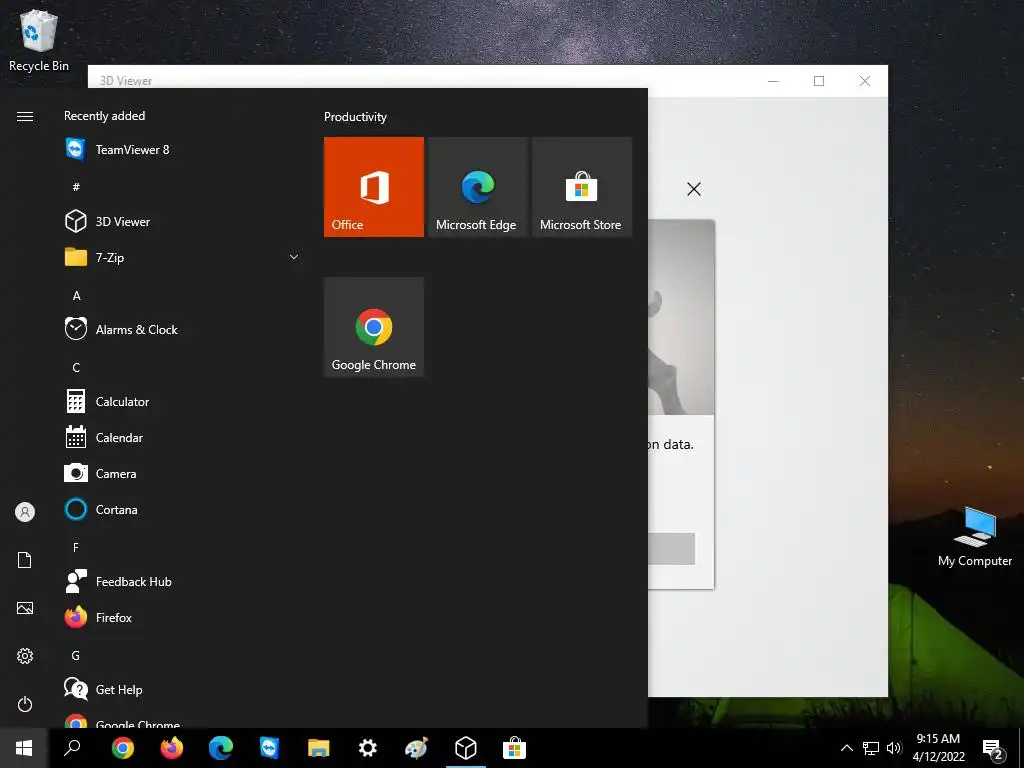The image size is (1024, 768).
Task: Open Alarms & Clock app
Action: (x=180, y=329)
